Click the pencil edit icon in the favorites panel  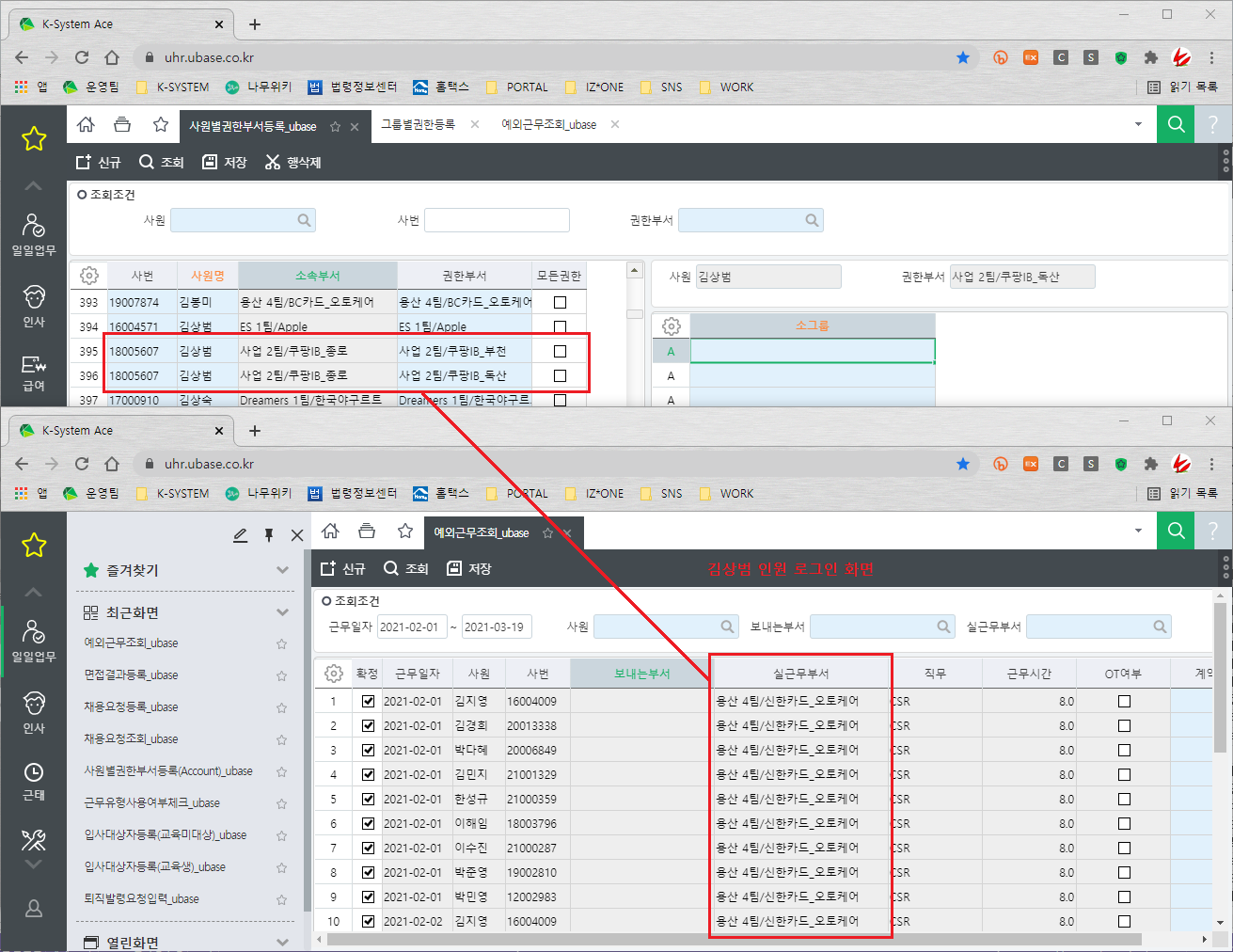tap(241, 535)
